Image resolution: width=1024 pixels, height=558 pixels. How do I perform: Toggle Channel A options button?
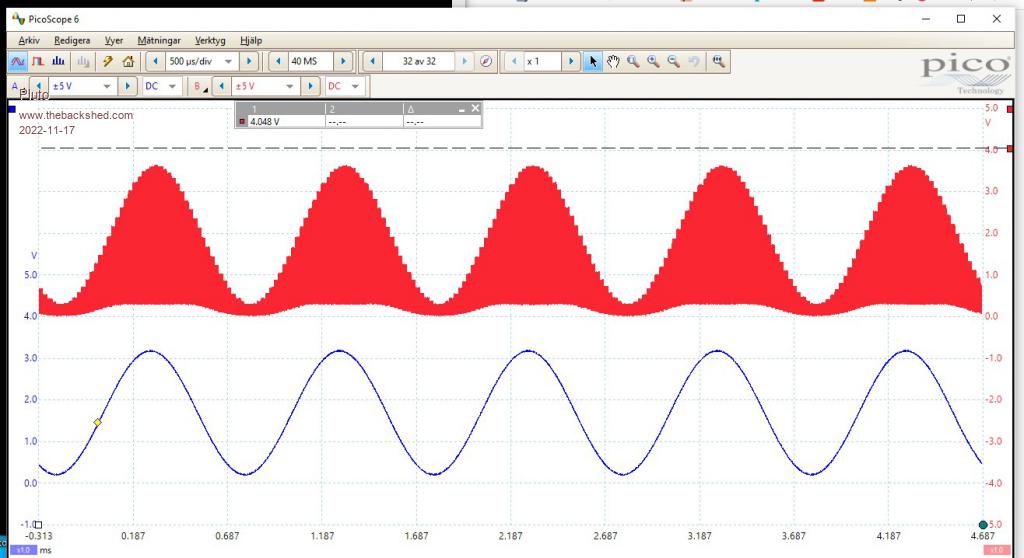click(15, 87)
